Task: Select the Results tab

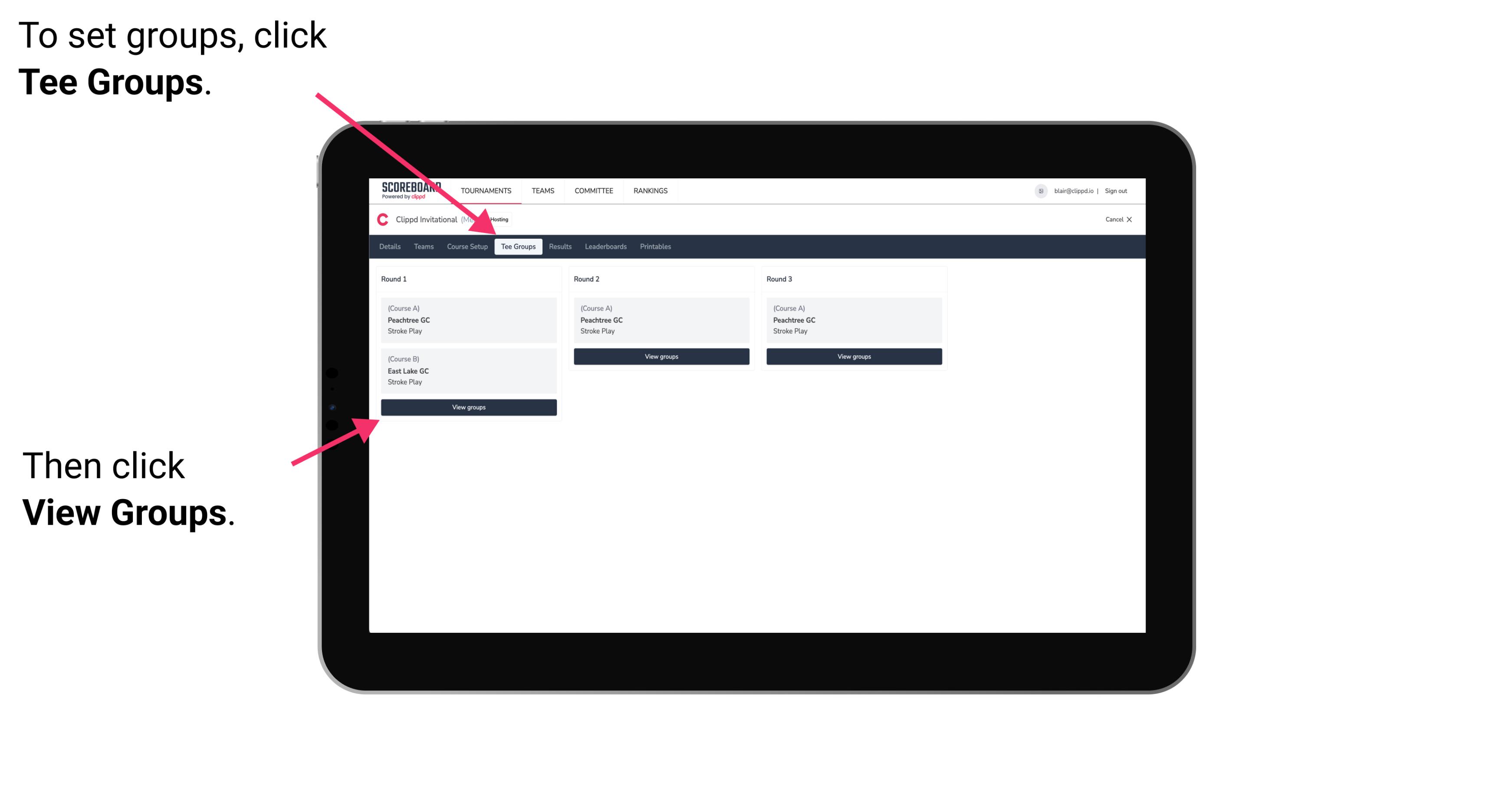Action: [x=559, y=246]
